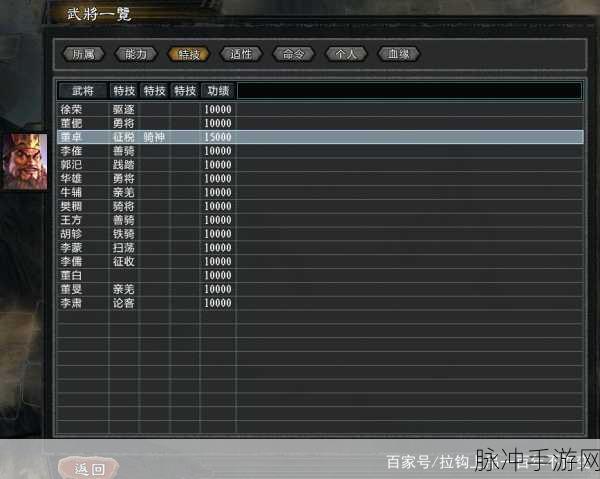600x479 pixels.
Task: Select the highlighted 董卓 row name
Action: click(71, 137)
